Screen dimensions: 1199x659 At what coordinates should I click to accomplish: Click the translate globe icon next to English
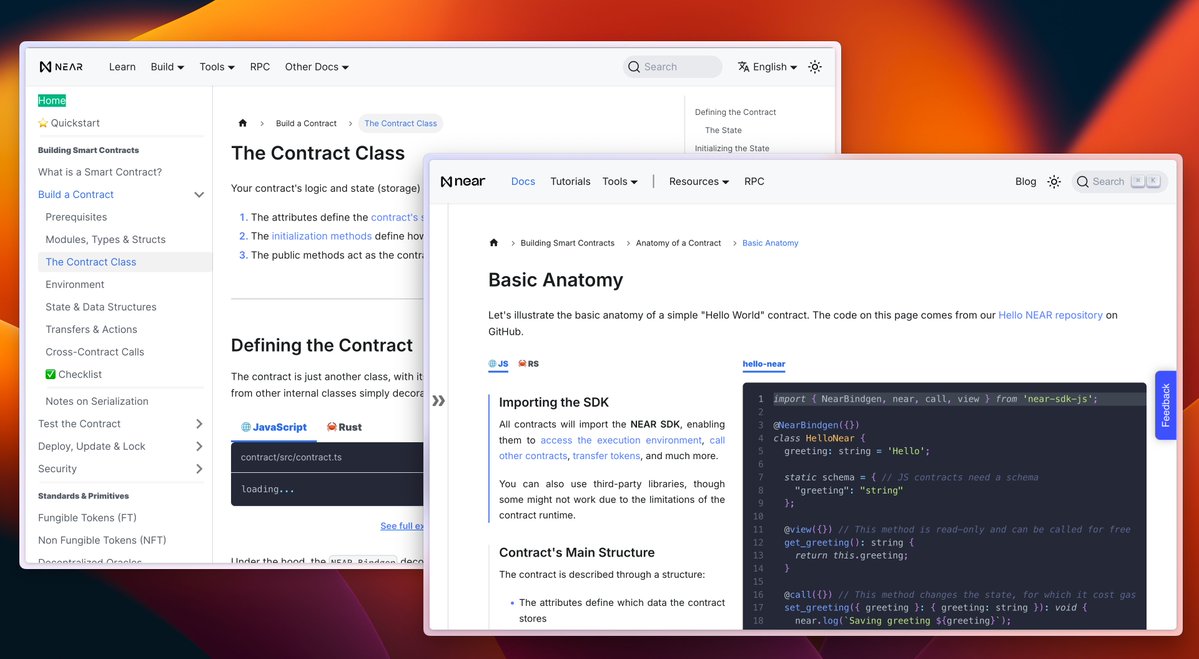(x=744, y=66)
